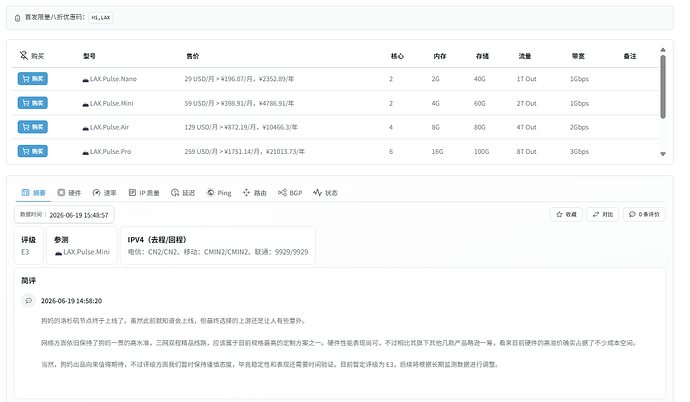Switch to the IP 质量 tab
690x402 pixels.
(x=144, y=193)
